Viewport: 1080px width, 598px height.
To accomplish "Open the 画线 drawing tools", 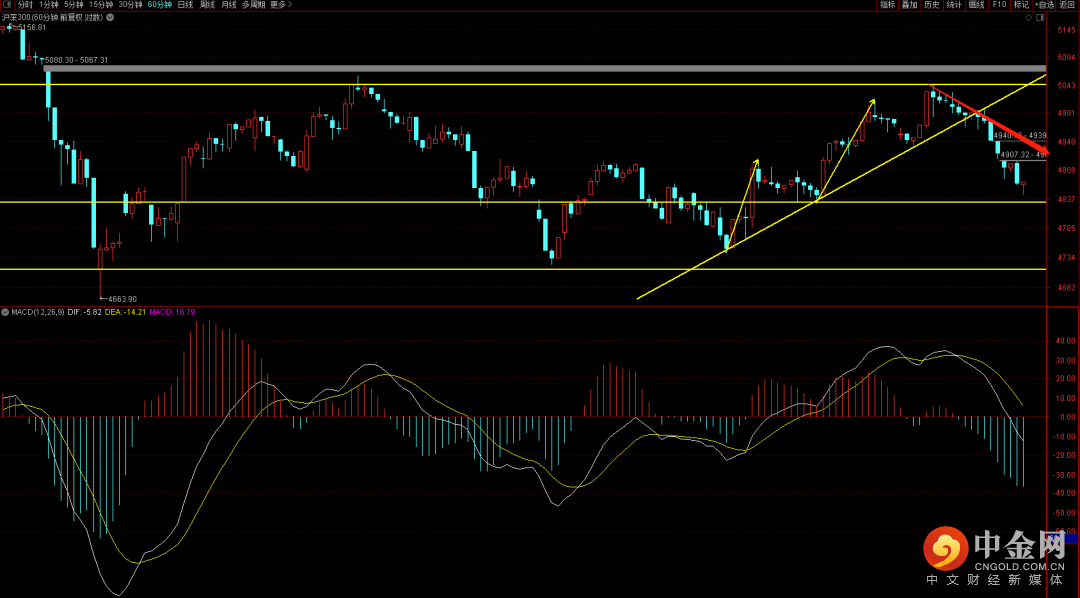I will point(976,5).
